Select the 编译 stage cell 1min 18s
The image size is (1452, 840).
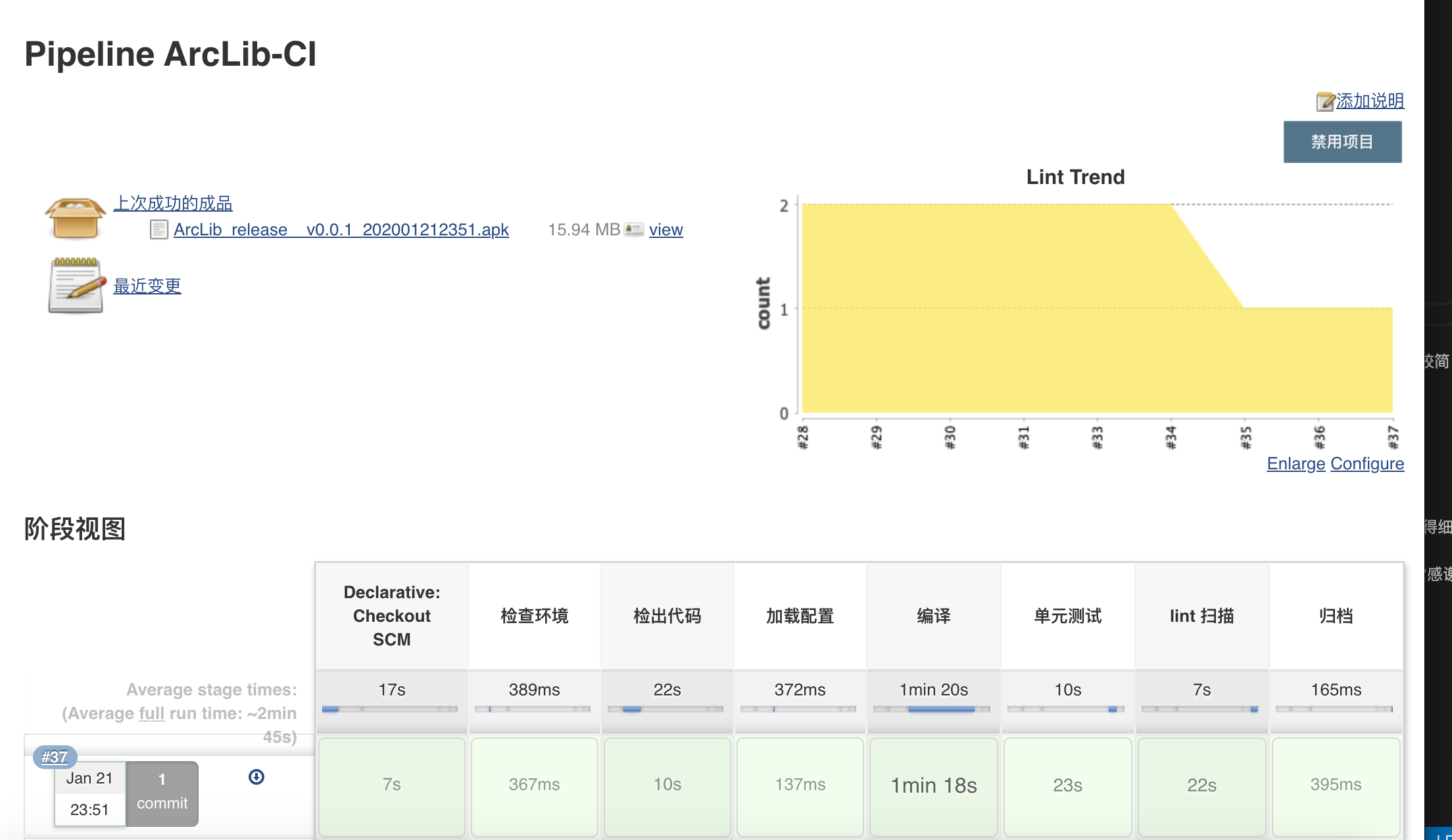click(x=934, y=786)
